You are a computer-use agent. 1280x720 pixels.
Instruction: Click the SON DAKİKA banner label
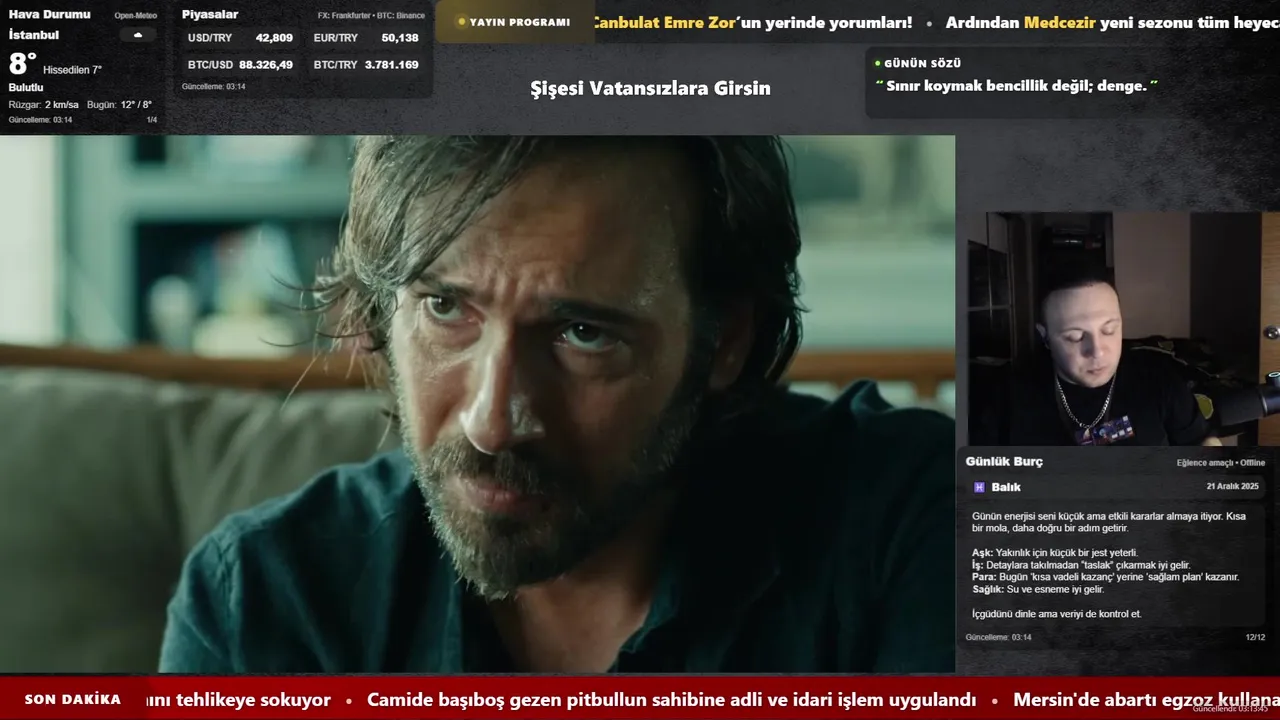coord(73,699)
